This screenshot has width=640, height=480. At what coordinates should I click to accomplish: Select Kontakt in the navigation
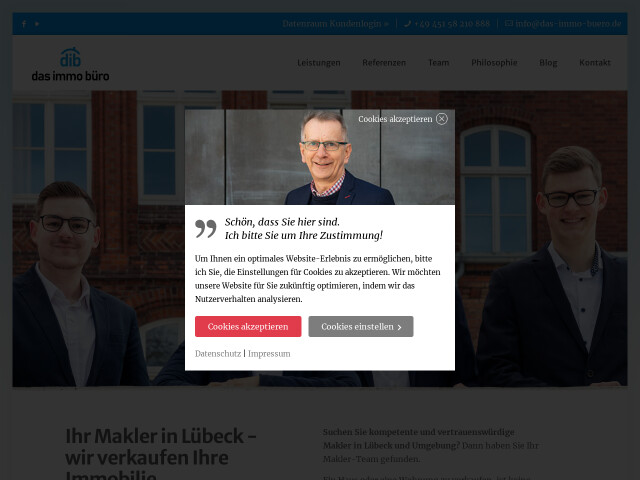click(x=595, y=63)
